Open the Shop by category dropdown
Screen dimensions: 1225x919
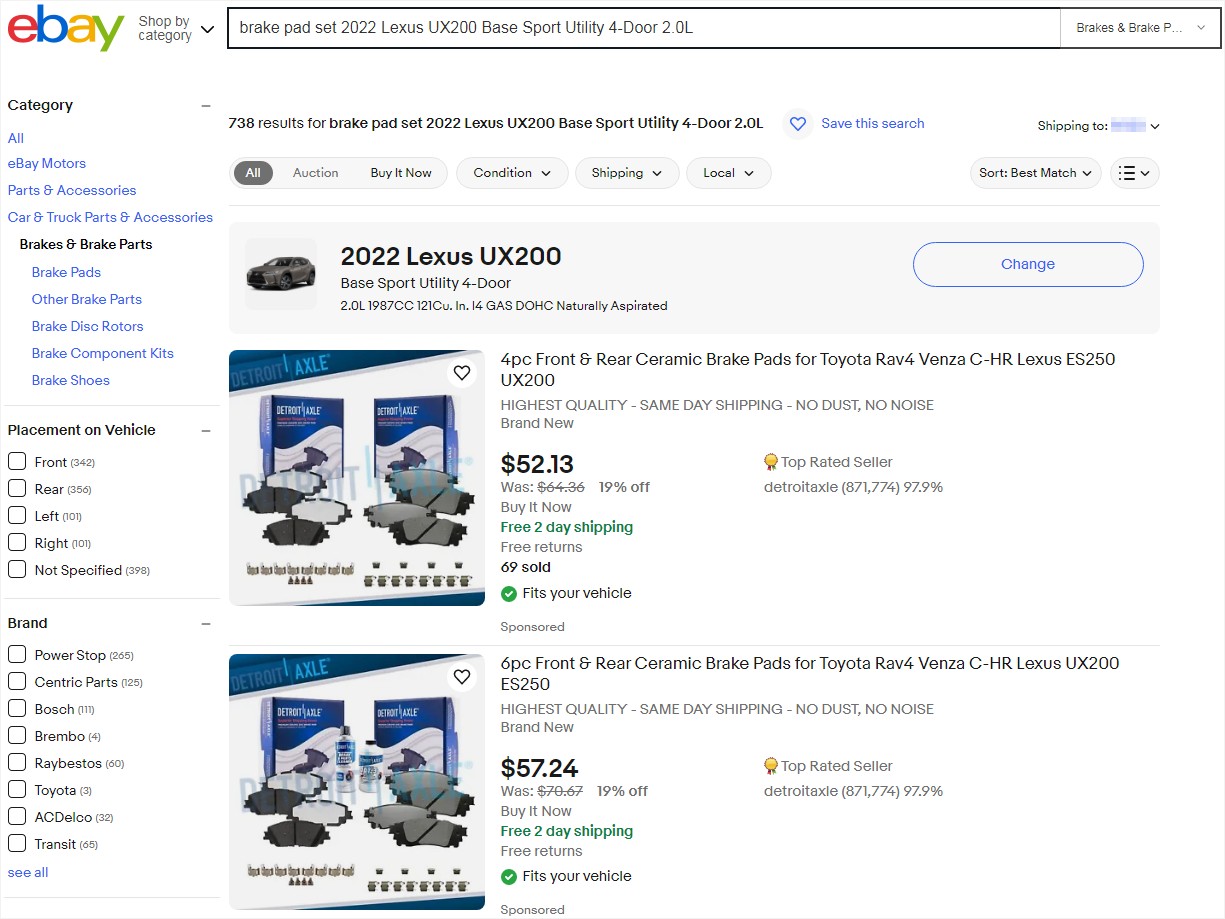(x=176, y=28)
